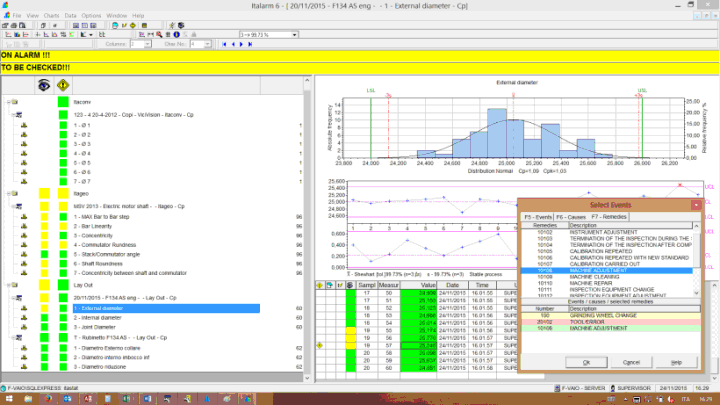Click the first chart icon in second toolbar row
Viewport: 720px width, 405px height.
pos(8,34)
